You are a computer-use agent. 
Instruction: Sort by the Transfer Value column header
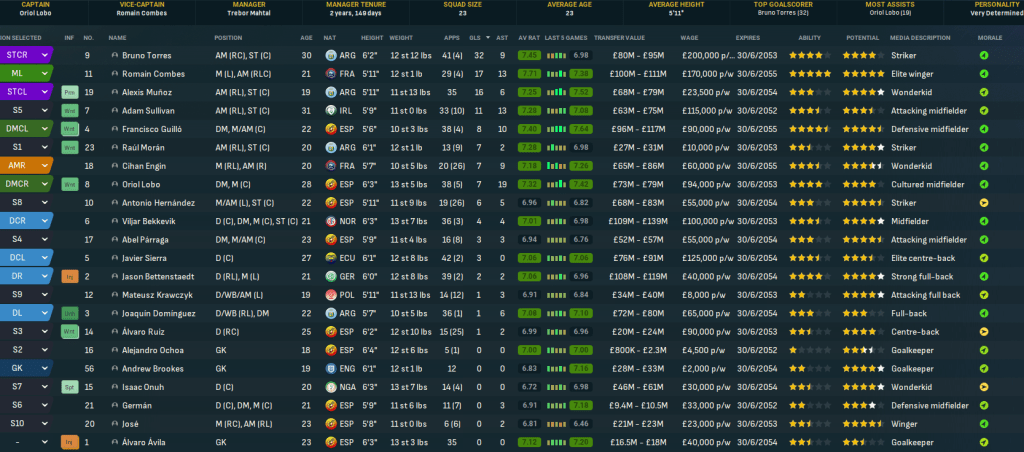click(x=617, y=37)
